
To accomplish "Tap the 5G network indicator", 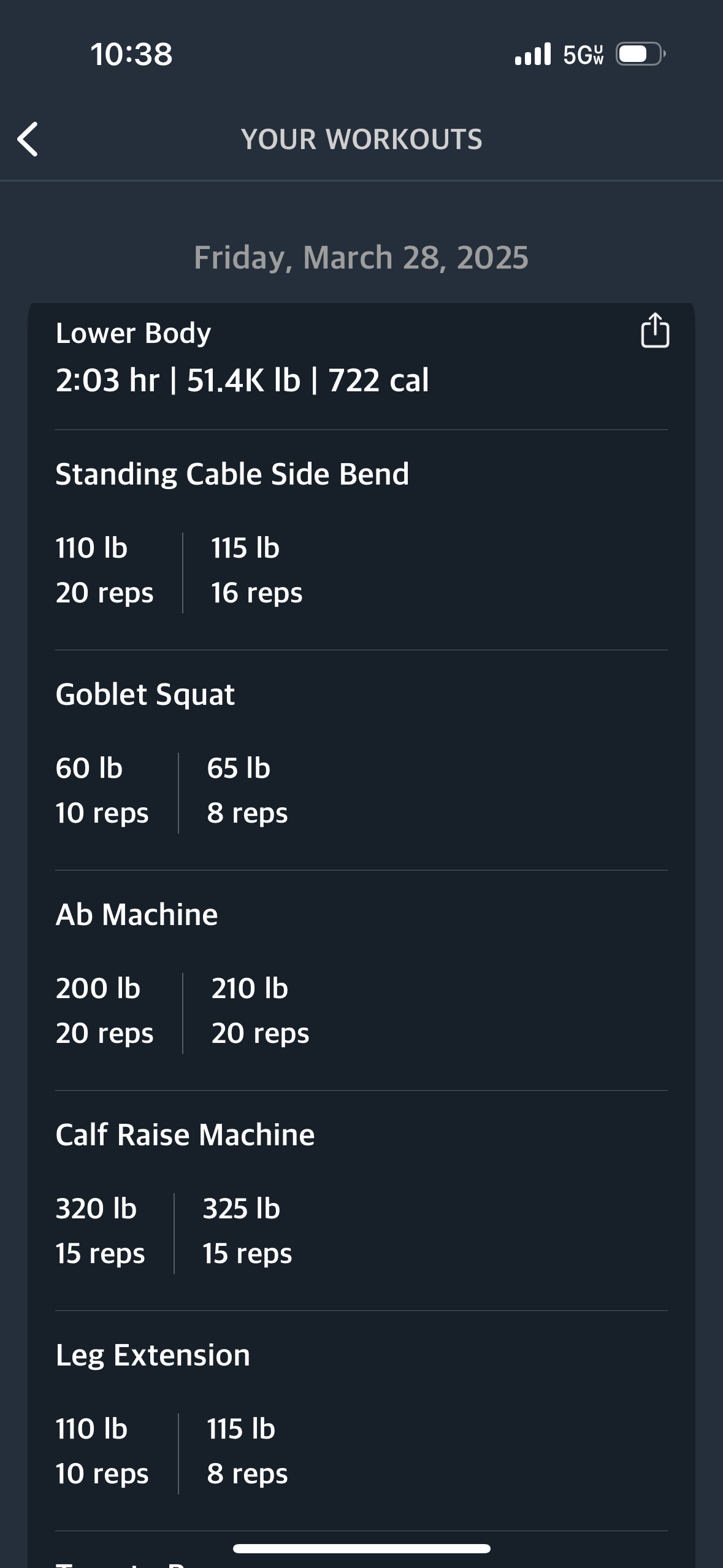I will point(583,55).
